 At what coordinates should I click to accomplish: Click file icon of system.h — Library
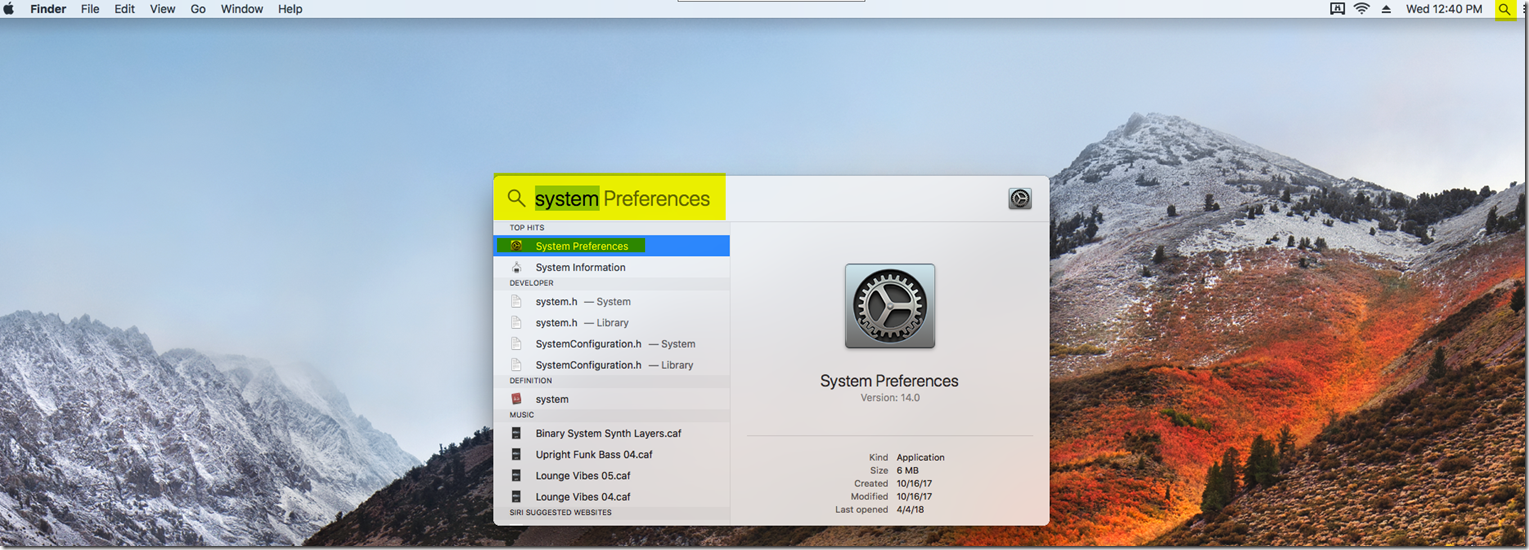tap(516, 323)
